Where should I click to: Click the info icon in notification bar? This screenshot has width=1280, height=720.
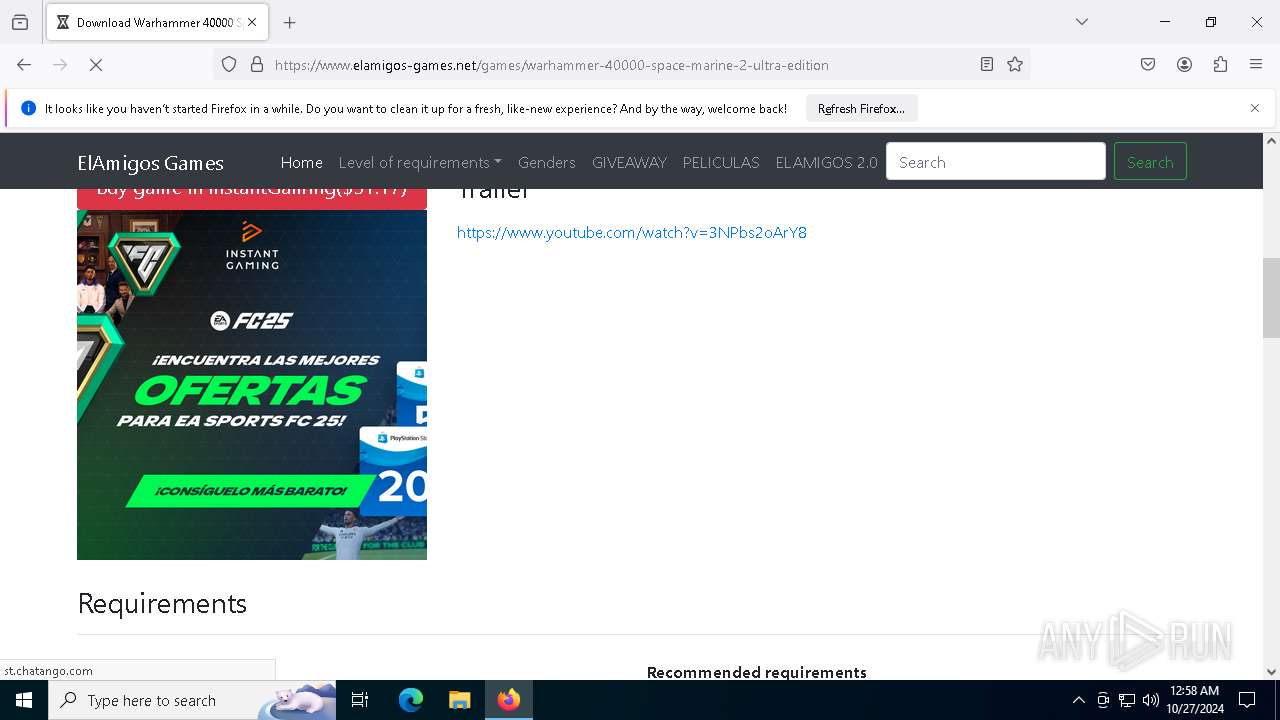[28, 108]
